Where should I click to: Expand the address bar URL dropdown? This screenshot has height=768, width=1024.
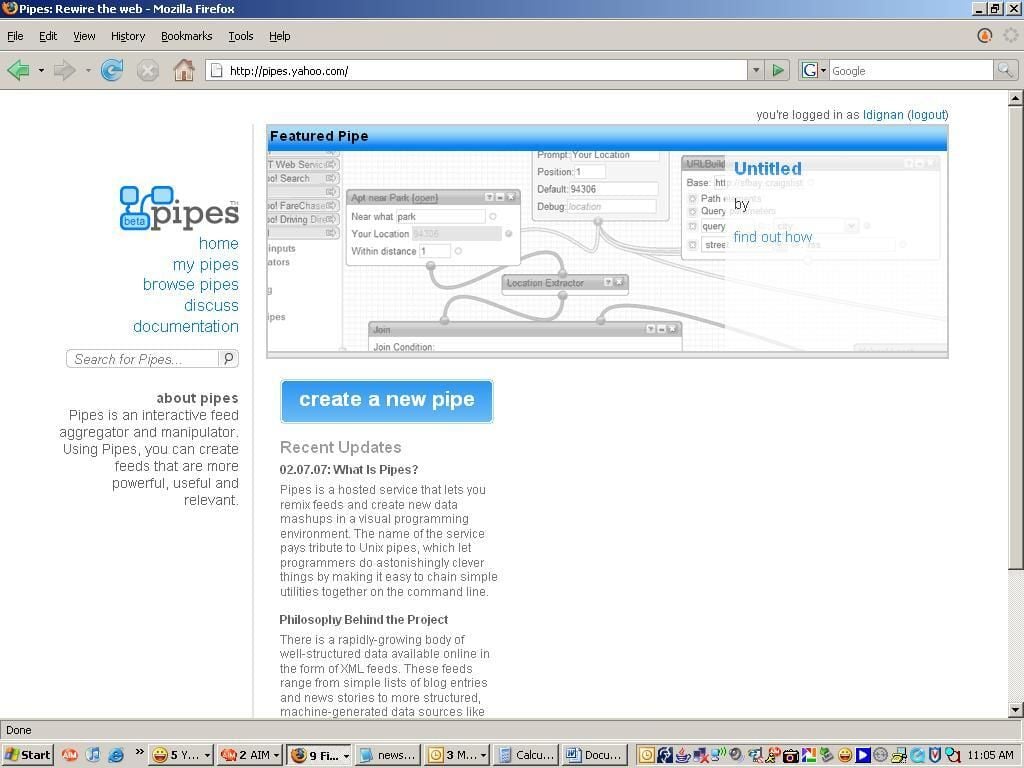(756, 70)
